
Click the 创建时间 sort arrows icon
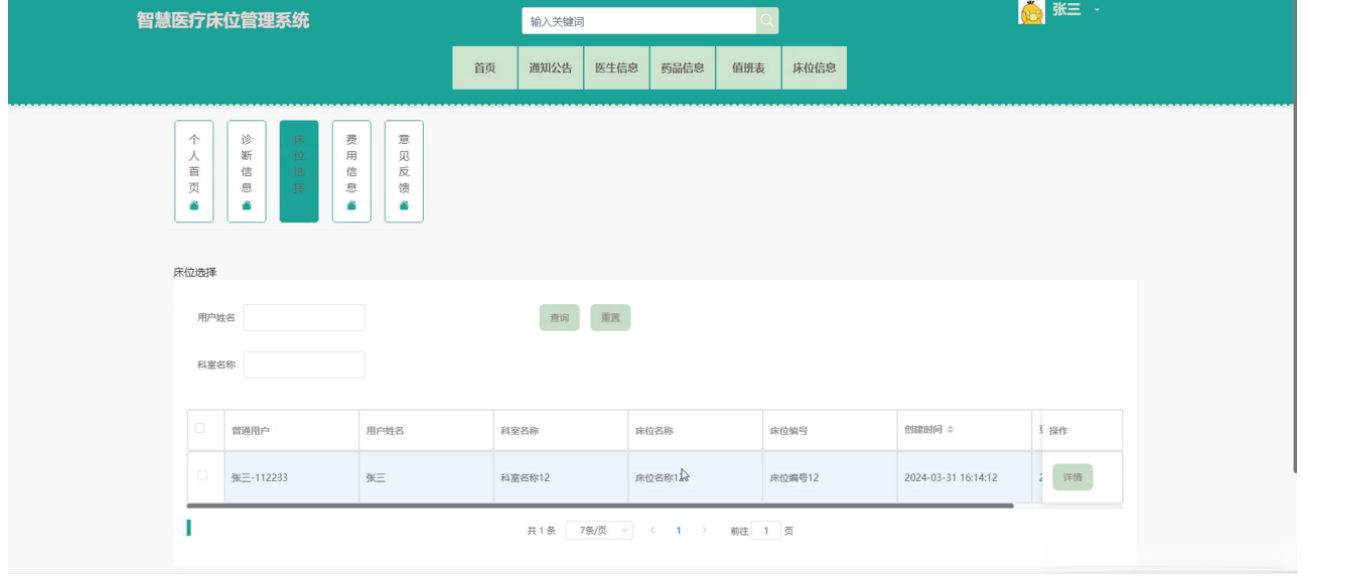tap(951, 430)
